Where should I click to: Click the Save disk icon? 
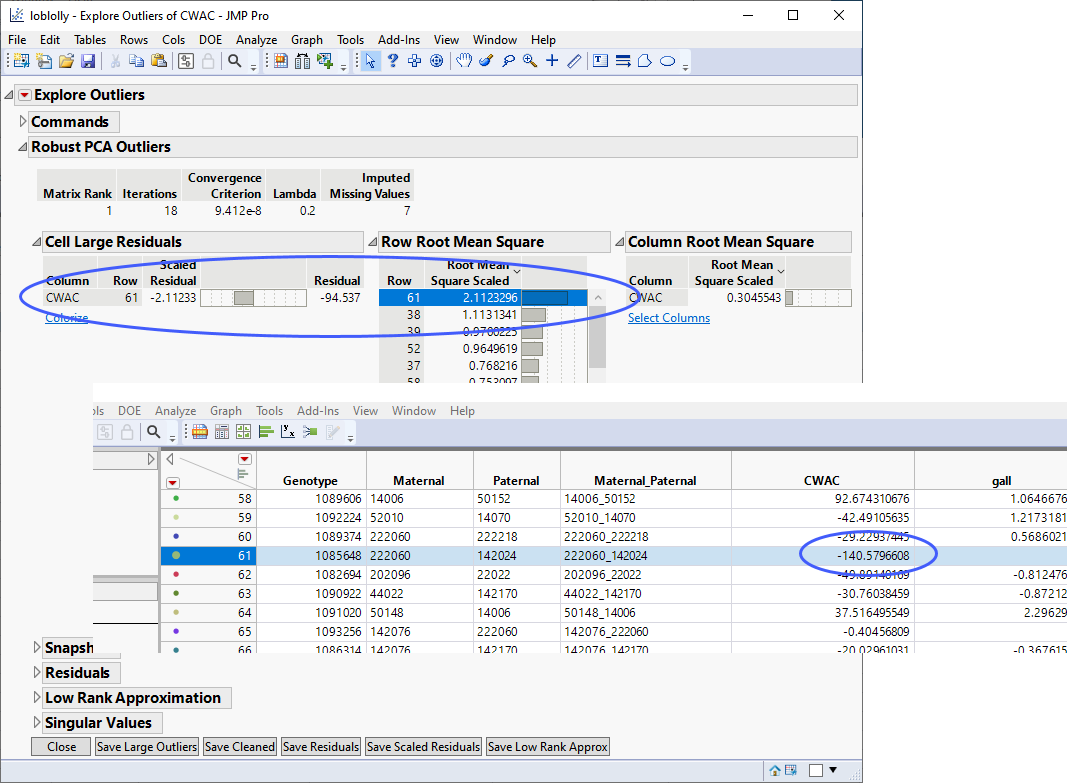click(x=88, y=61)
